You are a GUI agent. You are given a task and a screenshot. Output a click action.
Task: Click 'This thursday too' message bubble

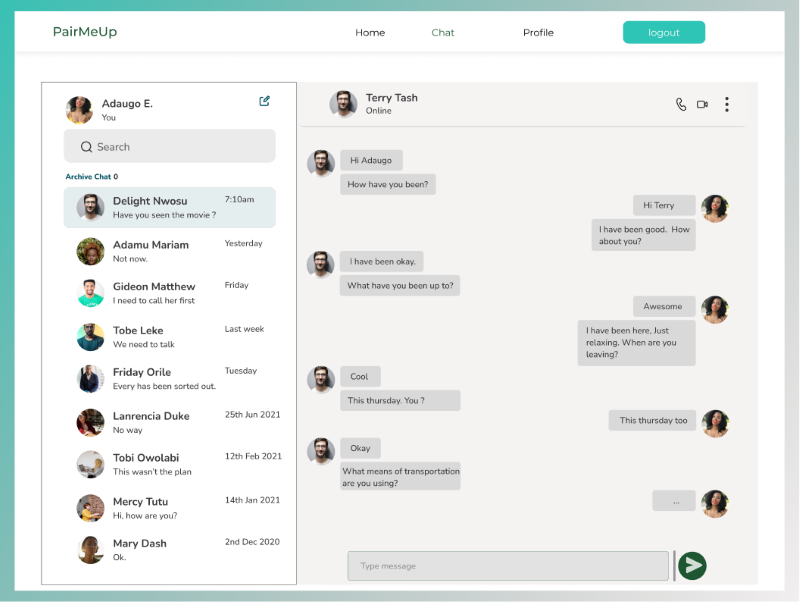(x=652, y=420)
